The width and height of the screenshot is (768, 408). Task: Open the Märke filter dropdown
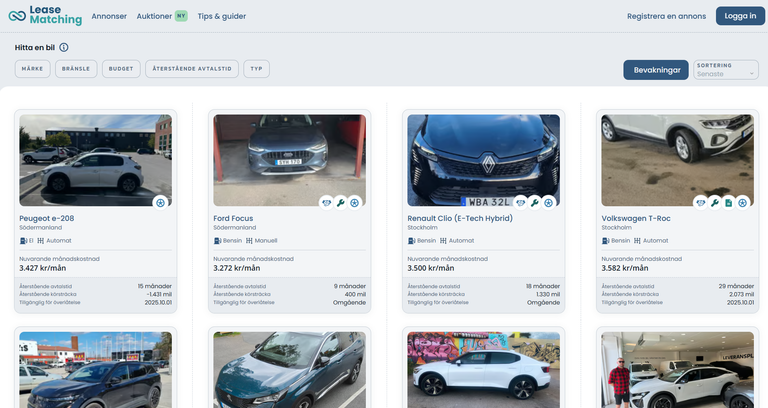(32, 69)
